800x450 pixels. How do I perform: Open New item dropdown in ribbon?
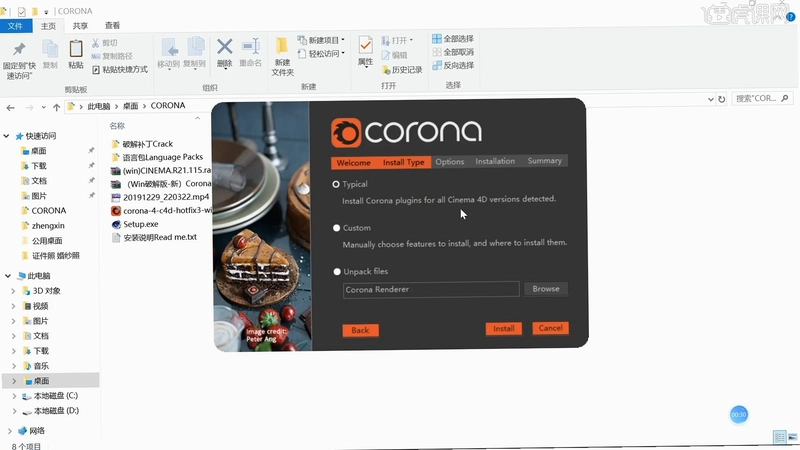321,40
